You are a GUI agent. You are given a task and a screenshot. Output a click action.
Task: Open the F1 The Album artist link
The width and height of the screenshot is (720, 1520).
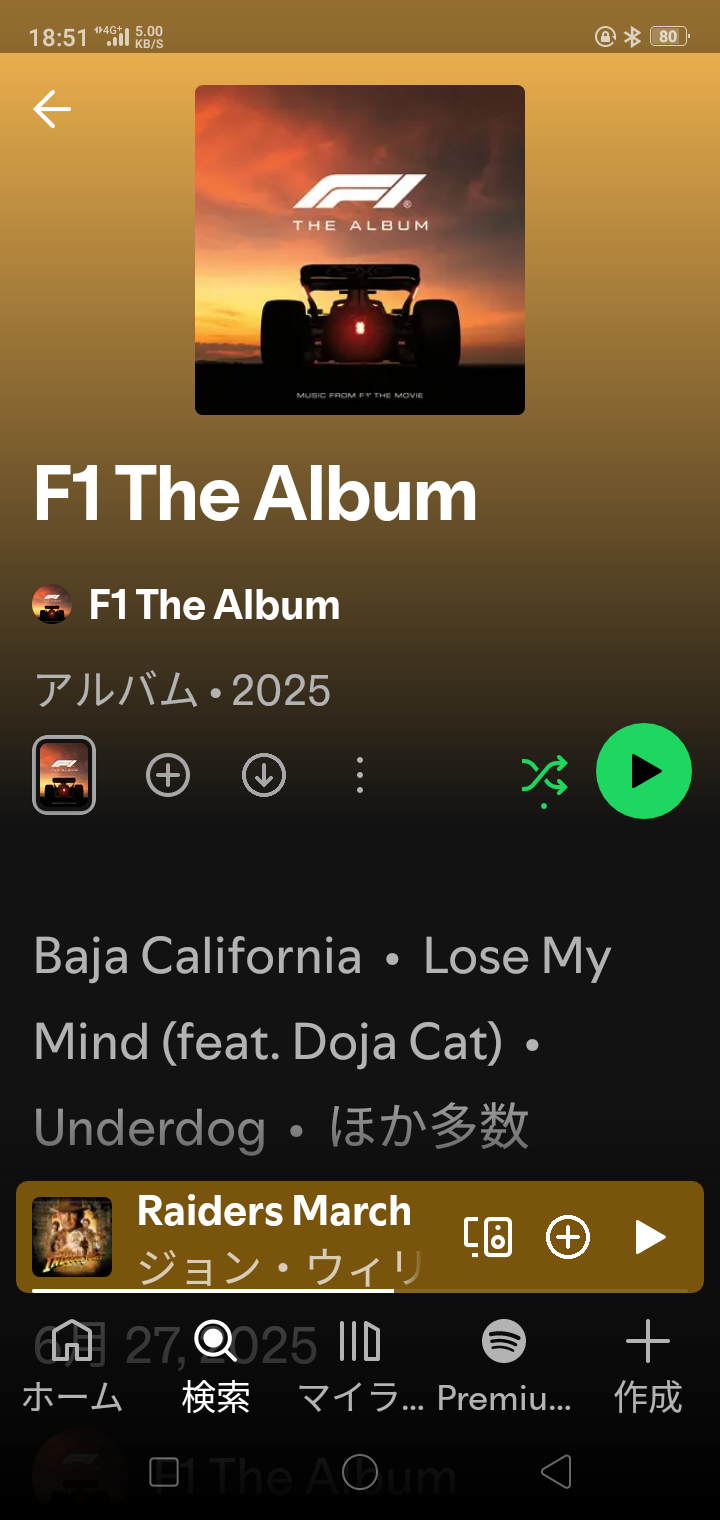214,605
